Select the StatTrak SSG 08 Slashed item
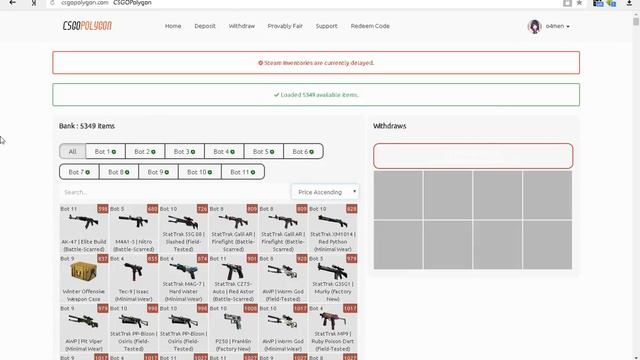 [183, 229]
